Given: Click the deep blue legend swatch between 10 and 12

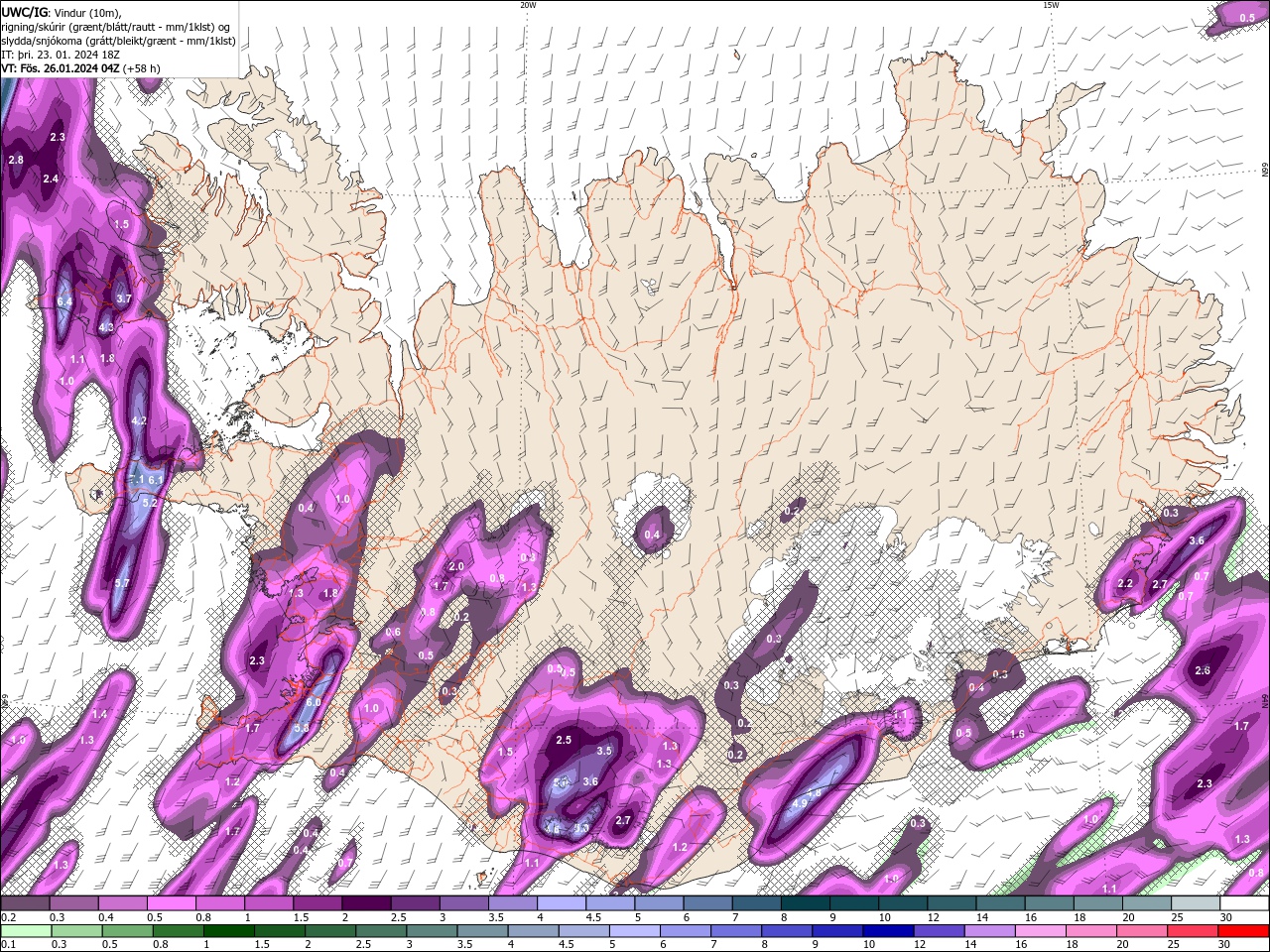Looking at the screenshot, I should point(889,931).
